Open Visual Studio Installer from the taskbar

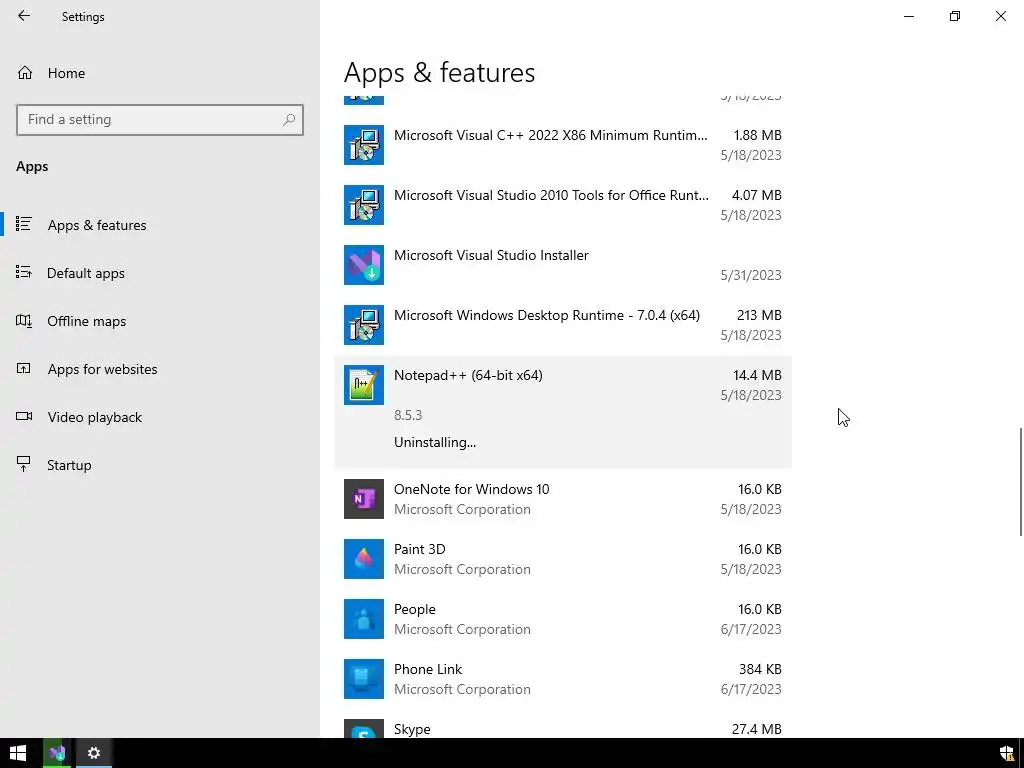[57, 753]
